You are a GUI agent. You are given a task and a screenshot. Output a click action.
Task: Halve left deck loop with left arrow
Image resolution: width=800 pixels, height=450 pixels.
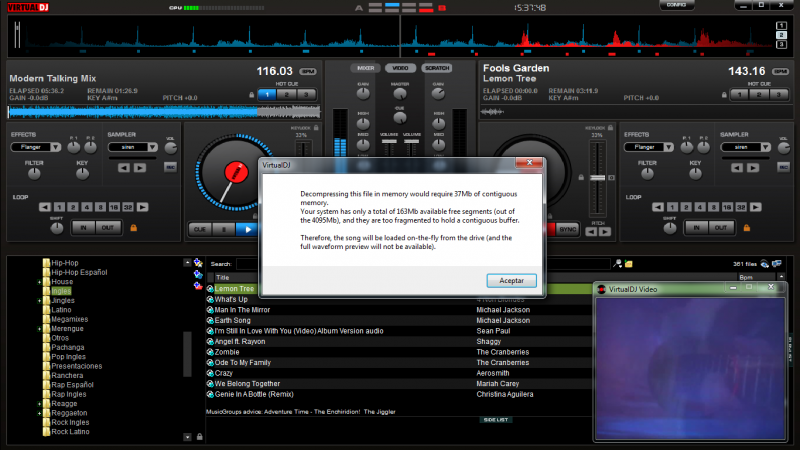point(45,207)
